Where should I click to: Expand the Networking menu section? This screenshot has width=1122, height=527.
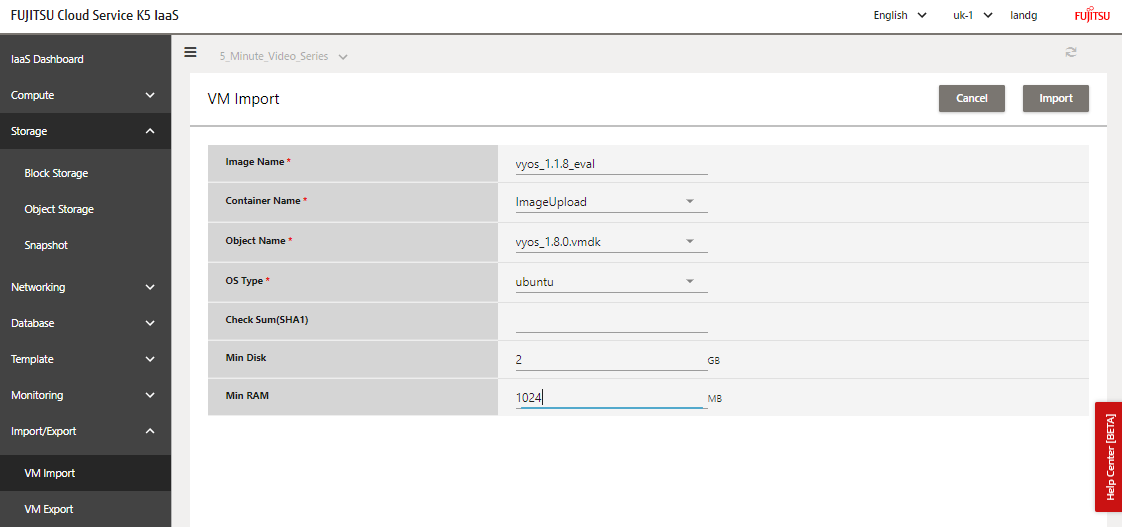pyautogui.click(x=85, y=287)
